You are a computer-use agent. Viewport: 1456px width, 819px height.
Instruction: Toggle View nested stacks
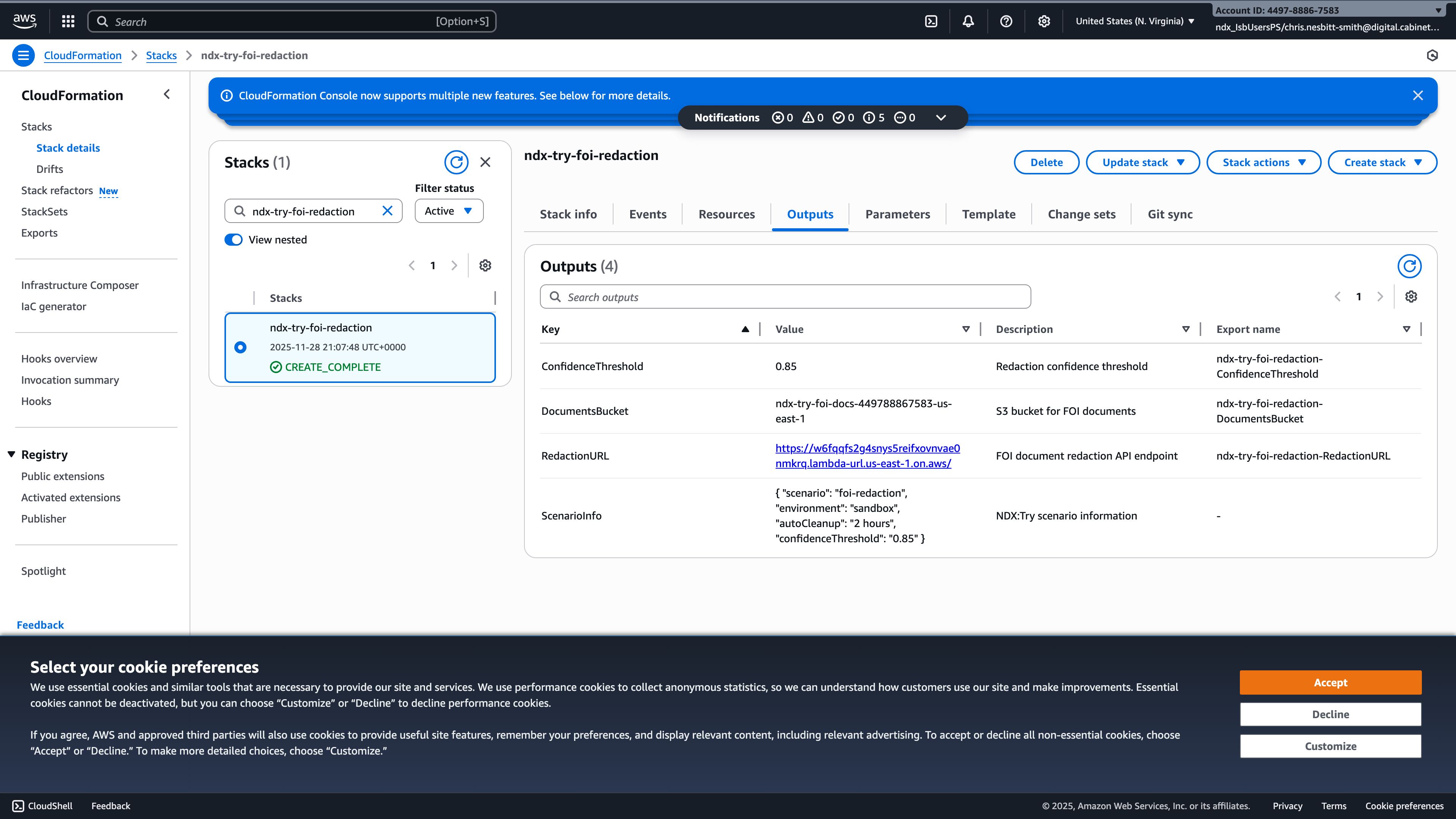tap(233, 239)
